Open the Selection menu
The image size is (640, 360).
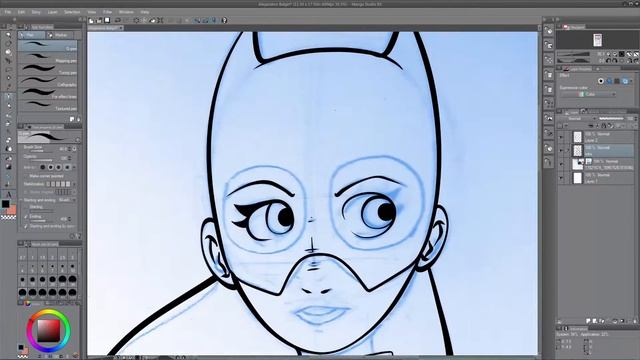(x=72, y=12)
